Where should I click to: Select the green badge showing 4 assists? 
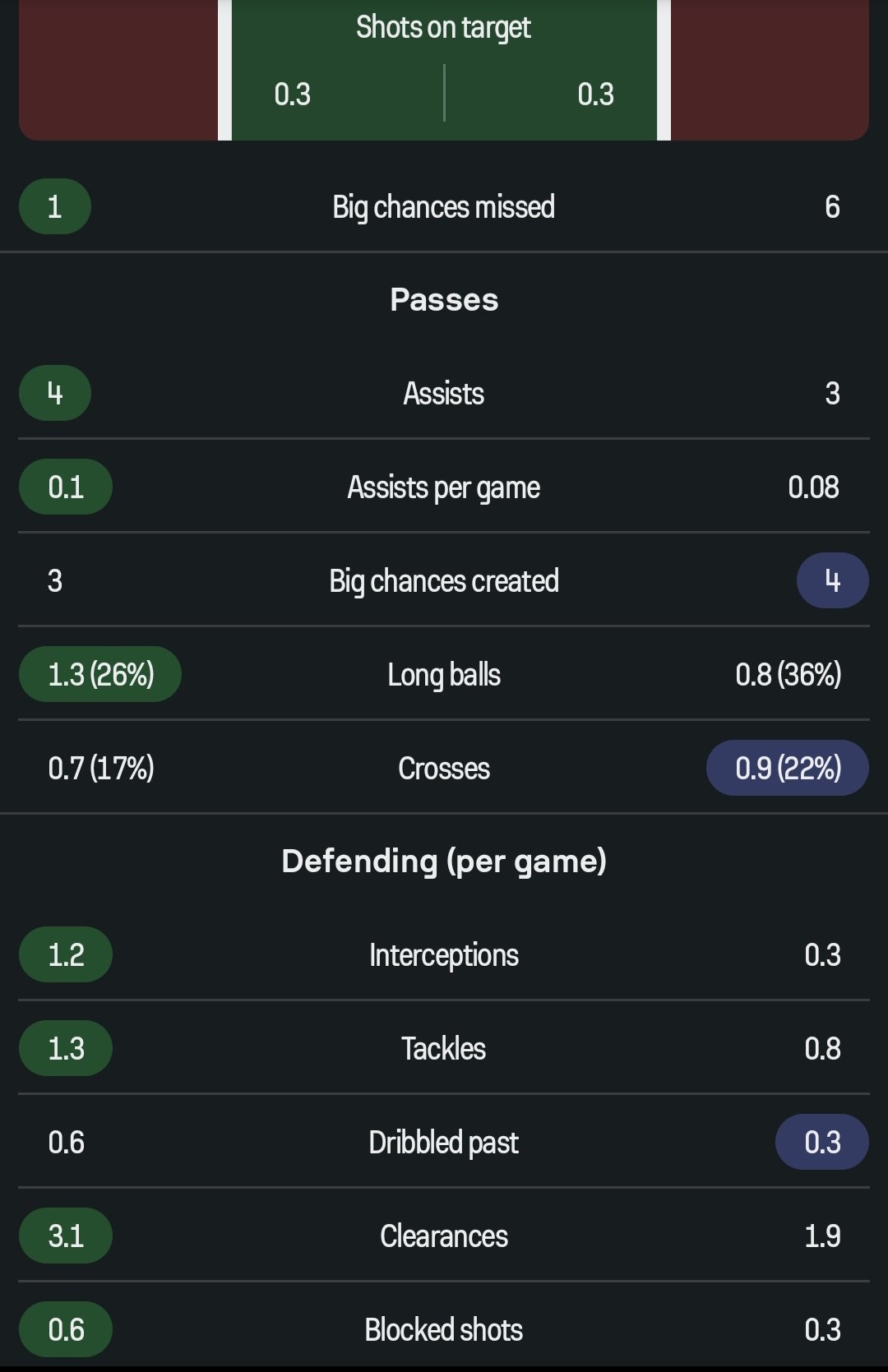[55, 393]
